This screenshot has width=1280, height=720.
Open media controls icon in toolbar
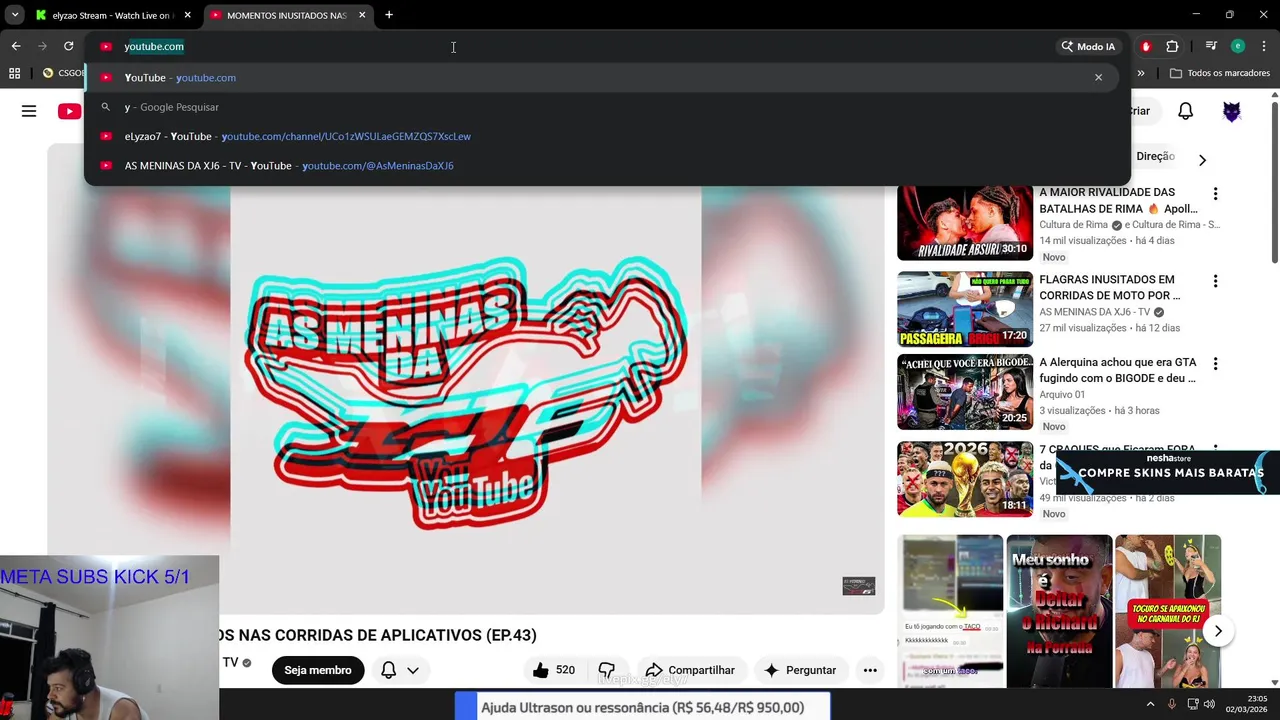1211,46
